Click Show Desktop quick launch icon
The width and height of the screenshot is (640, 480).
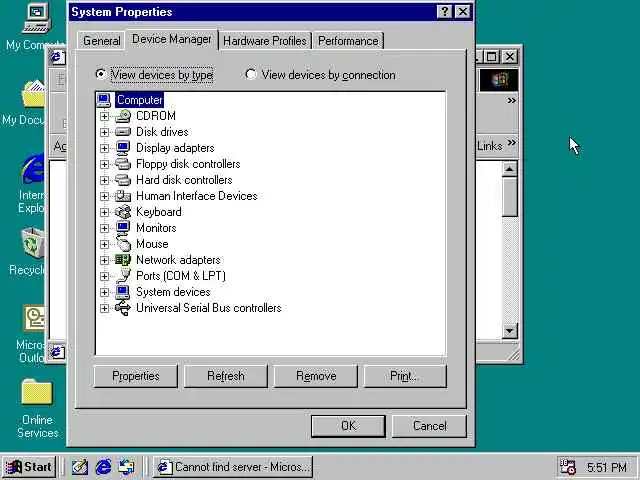point(80,467)
